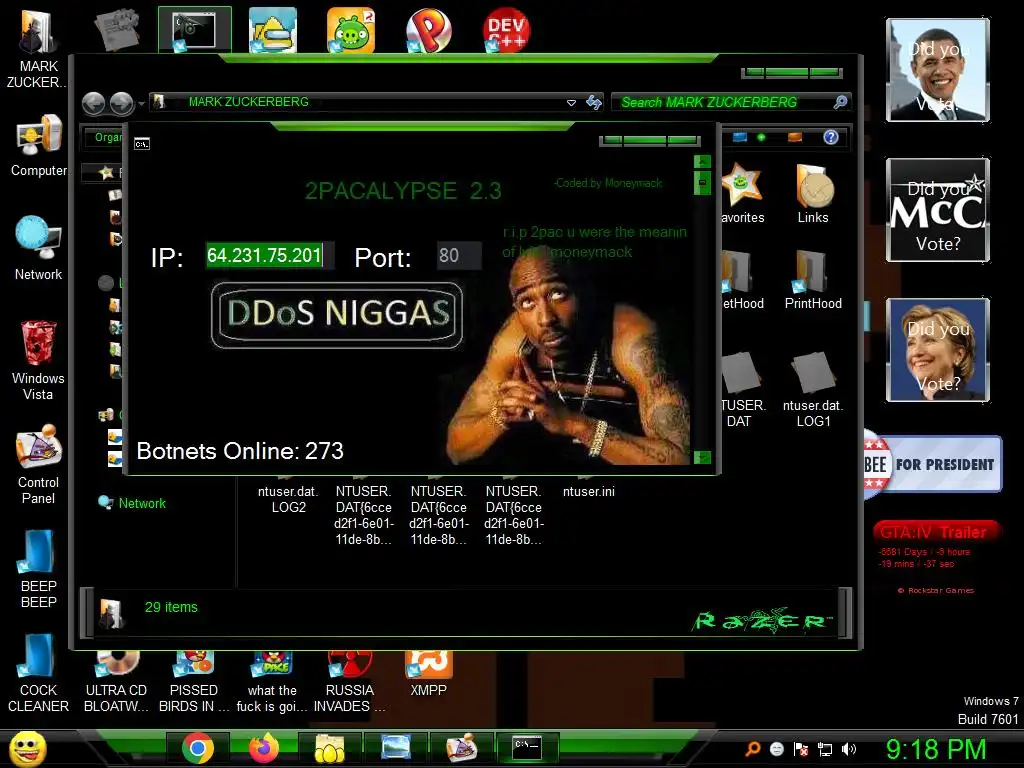Screen dimensions: 1024x768
Task: Click Network in Explorer navigation pane
Action: 142,504
